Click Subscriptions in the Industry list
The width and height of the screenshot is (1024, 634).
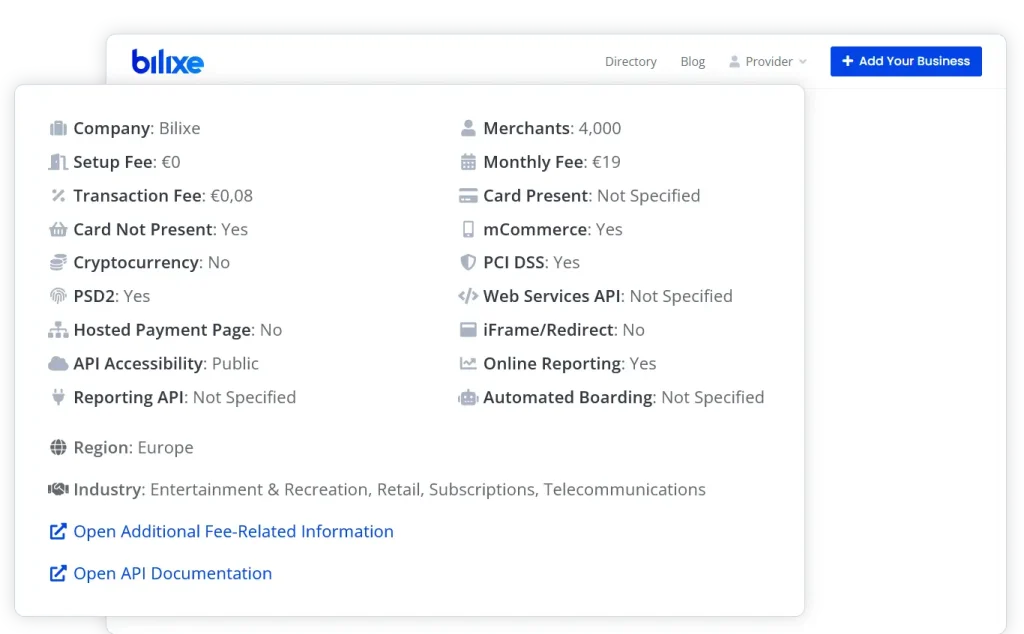click(481, 489)
